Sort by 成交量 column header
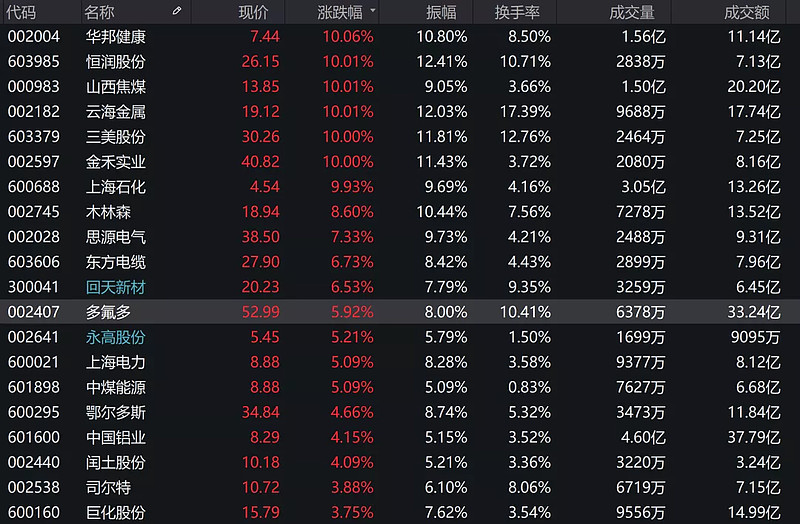Image resolution: width=800 pixels, height=524 pixels. (632, 12)
